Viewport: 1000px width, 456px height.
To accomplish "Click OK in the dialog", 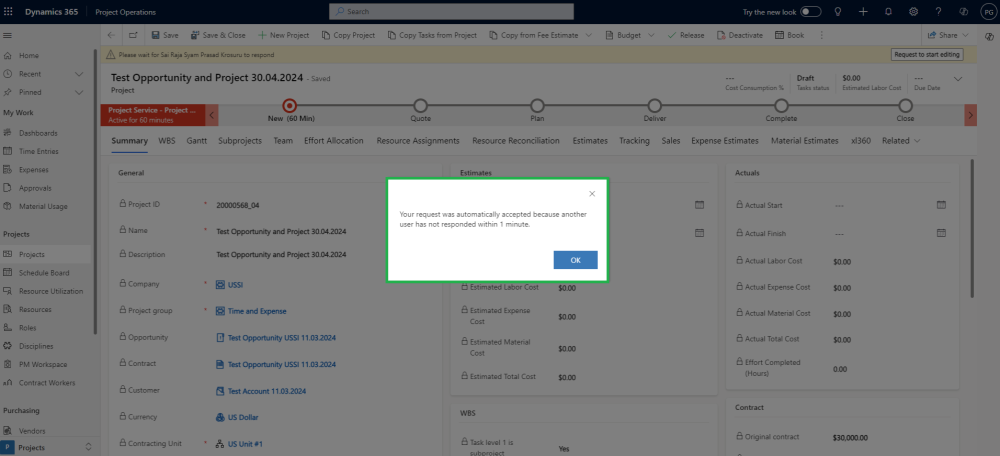I will point(575,260).
